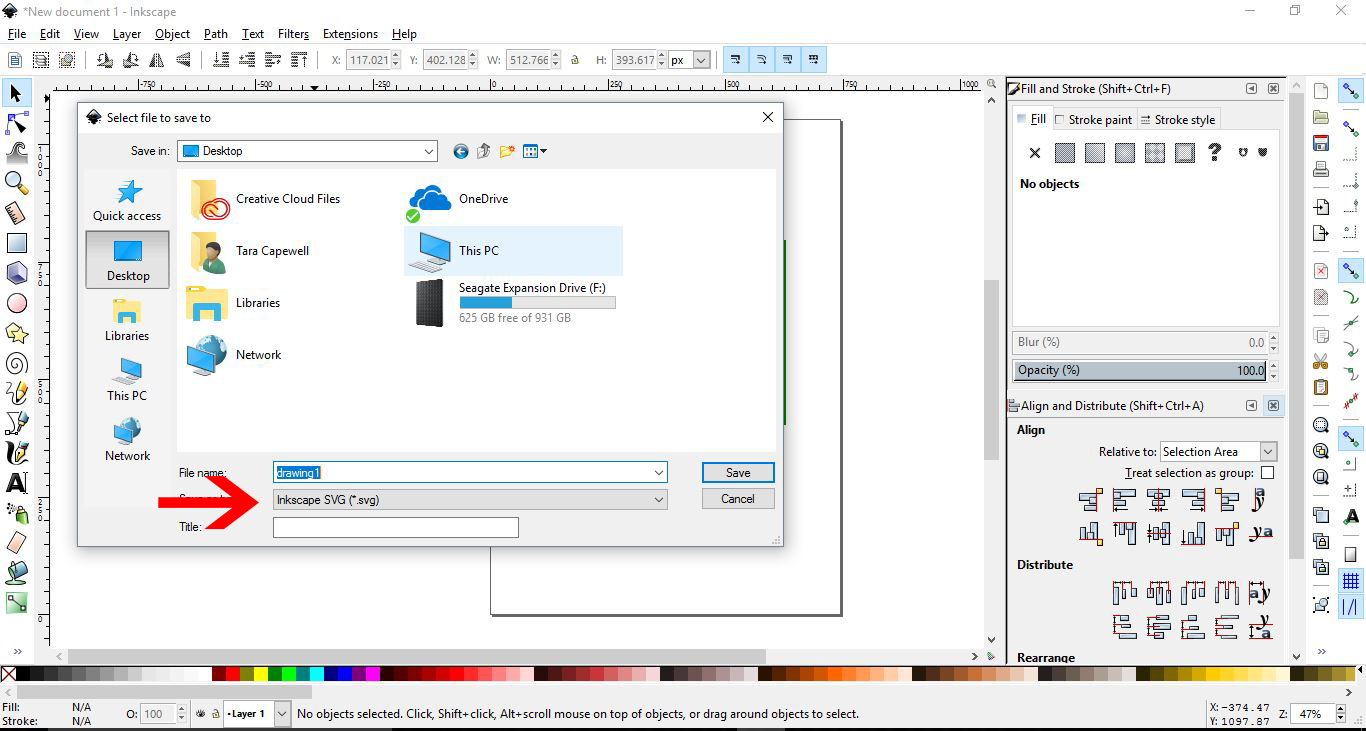Toggle the width-height lock ratio
The width and height of the screenshot is (1366, 731).
click(574, 59)
